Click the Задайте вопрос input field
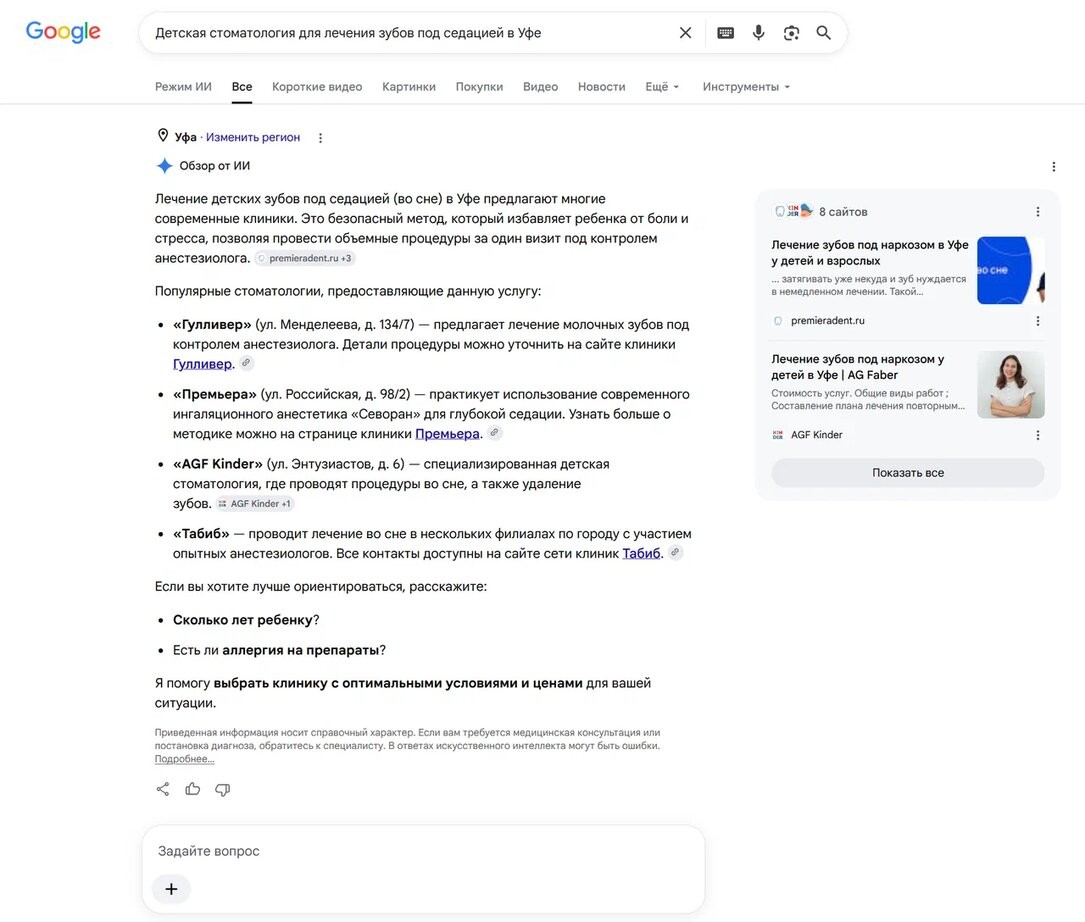This screenshot has width=1085, height=922. click(x=423, y=851)
